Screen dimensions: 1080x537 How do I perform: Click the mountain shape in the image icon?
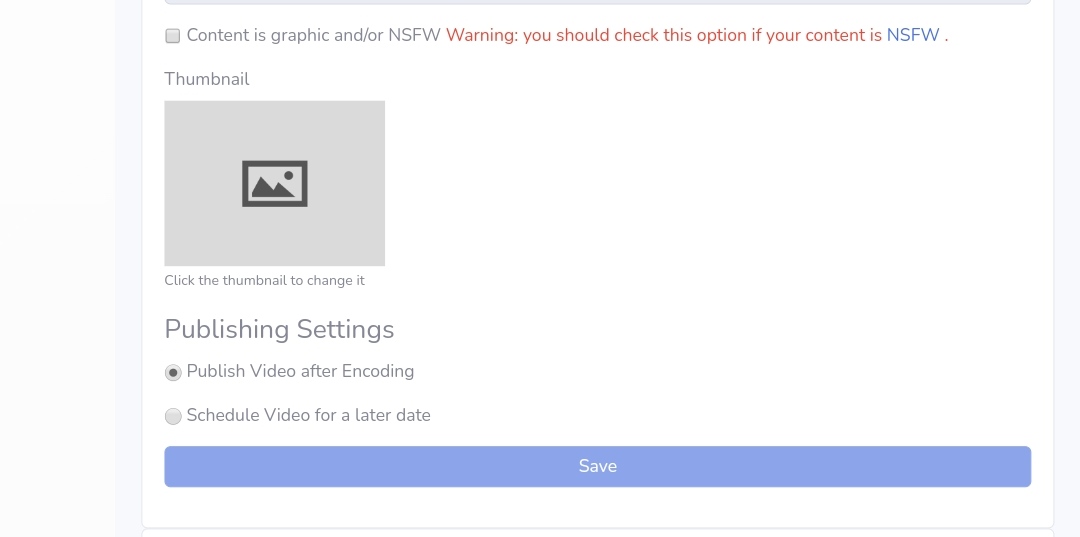271,187
